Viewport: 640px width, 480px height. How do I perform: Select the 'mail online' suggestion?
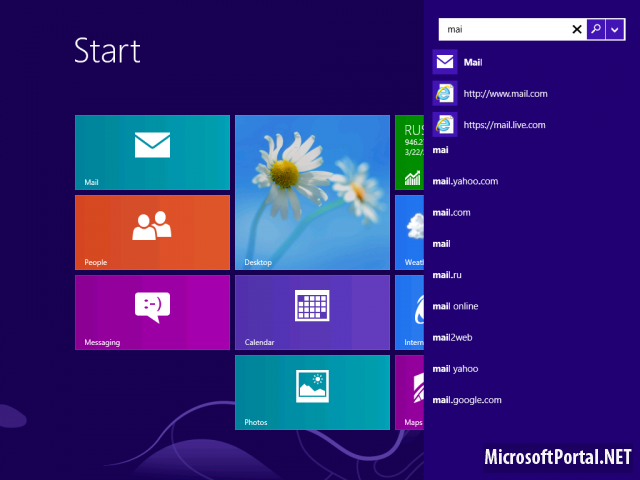(x=455, y=306)
